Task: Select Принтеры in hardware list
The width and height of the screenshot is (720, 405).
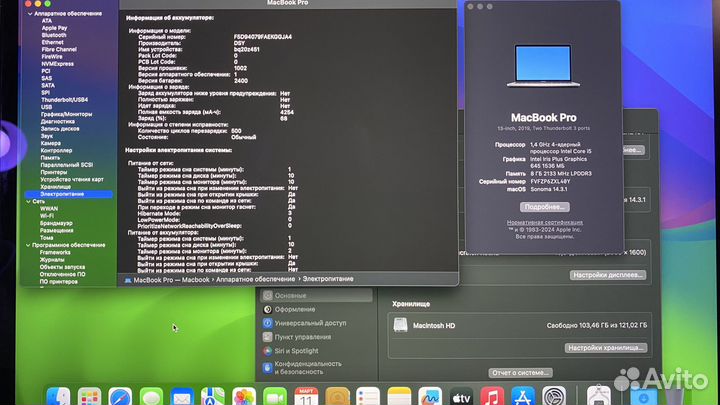Action: point(54,172)
